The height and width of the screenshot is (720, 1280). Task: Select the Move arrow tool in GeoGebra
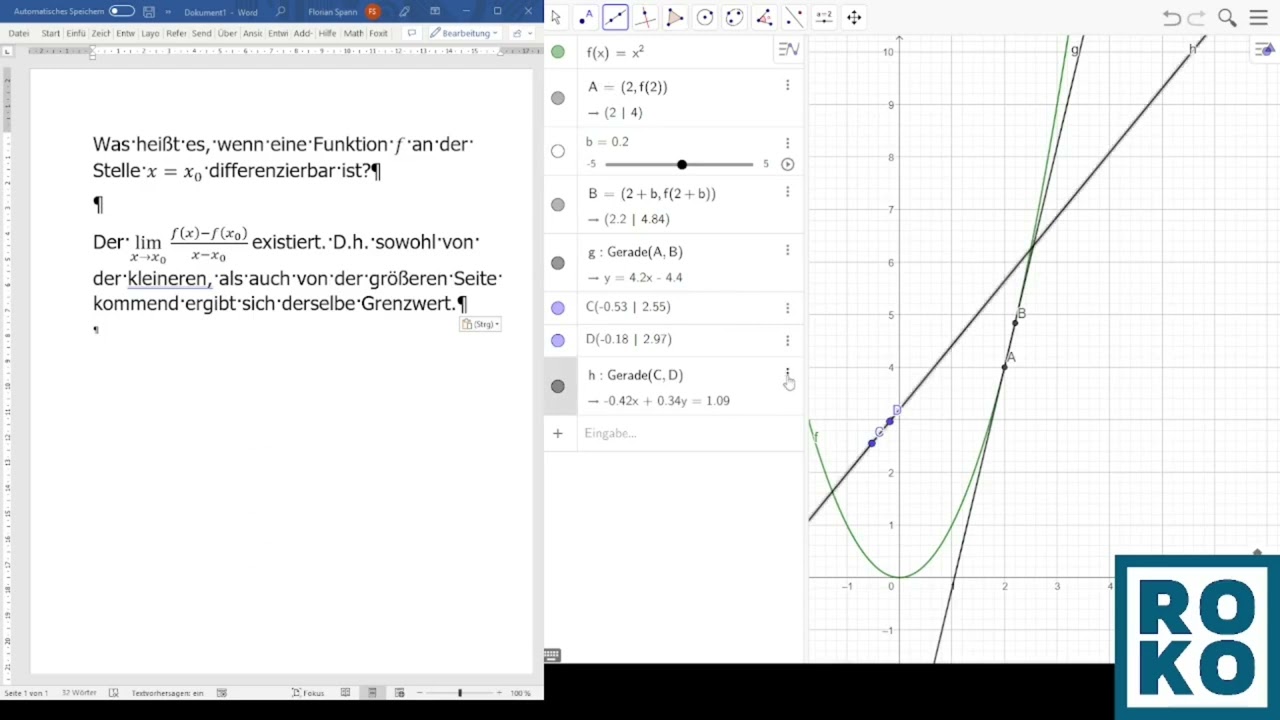click(x=556, y=17)
